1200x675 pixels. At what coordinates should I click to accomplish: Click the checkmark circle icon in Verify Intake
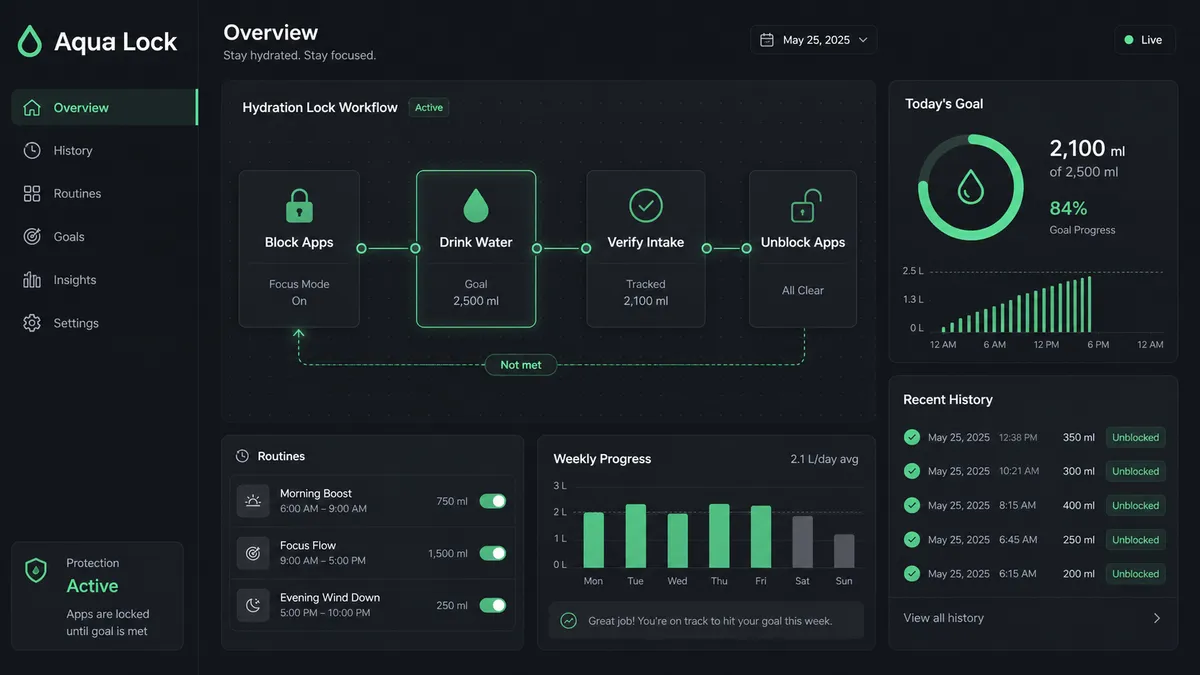click(x=646, y=205)
